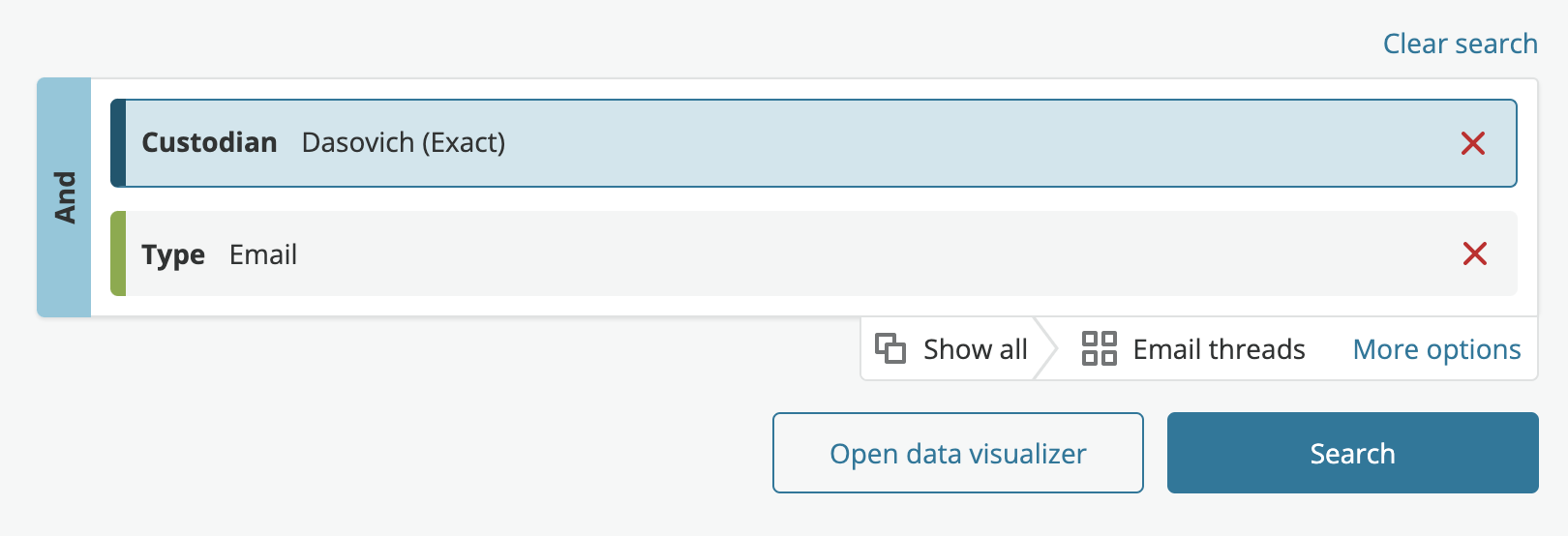Run the Search button
This screenshot has width=1568, height=536.
point(1352,453)
